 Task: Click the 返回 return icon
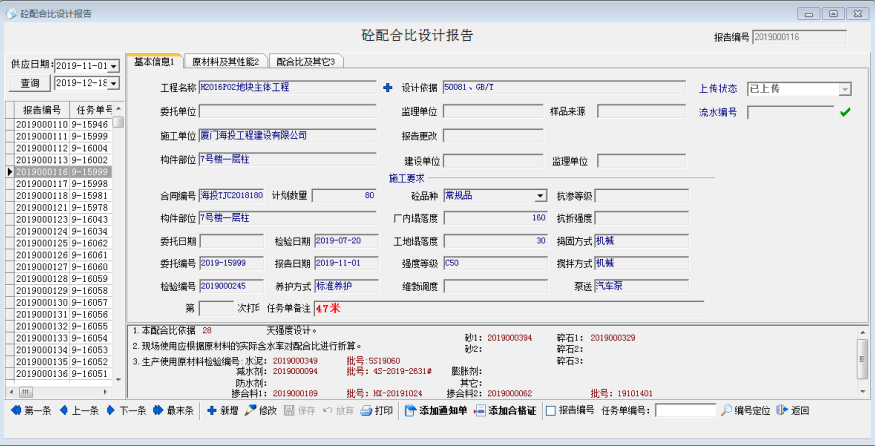point(782,411)
